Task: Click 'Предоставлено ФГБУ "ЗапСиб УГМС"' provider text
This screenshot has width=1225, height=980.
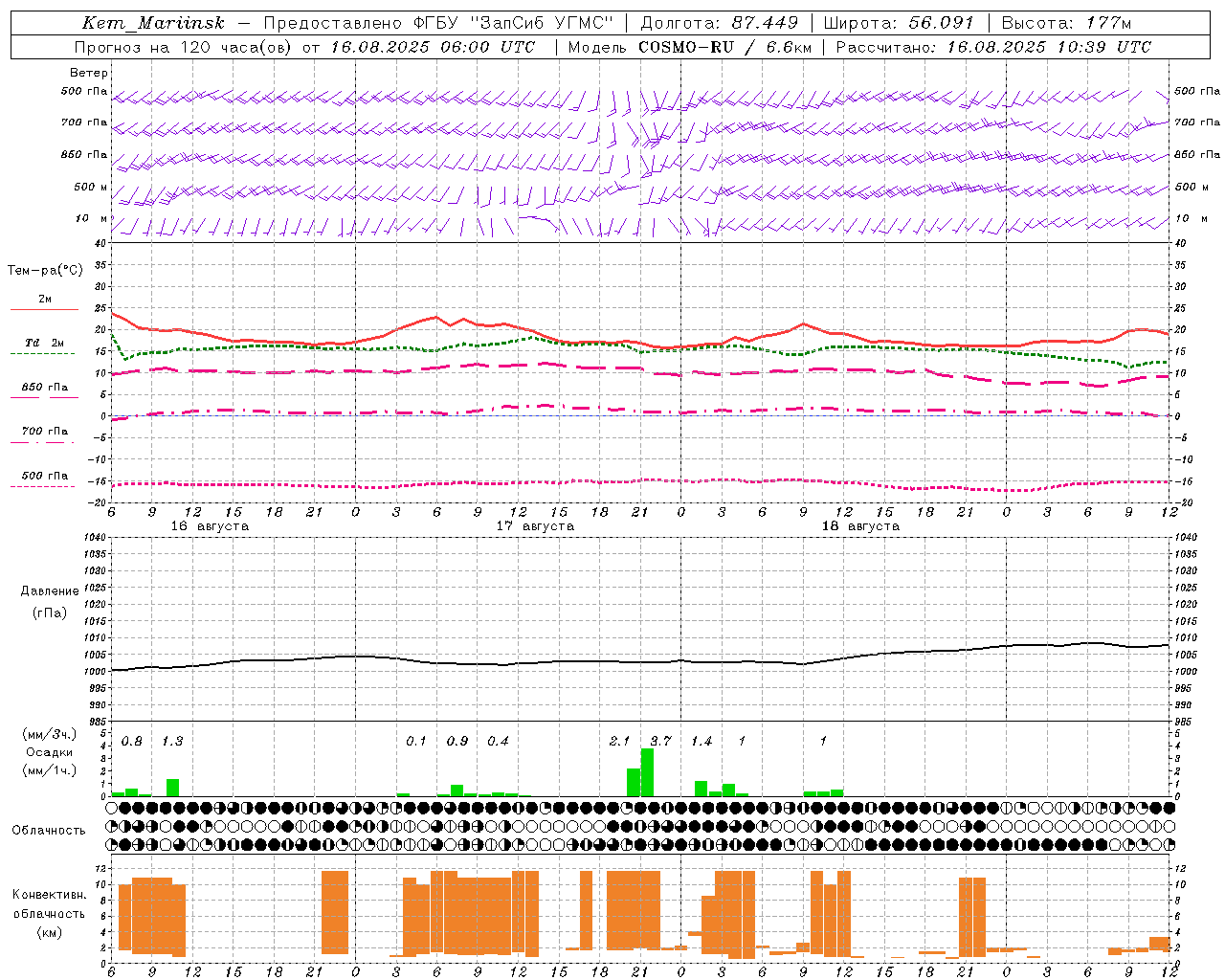Action: coord(437,23)
